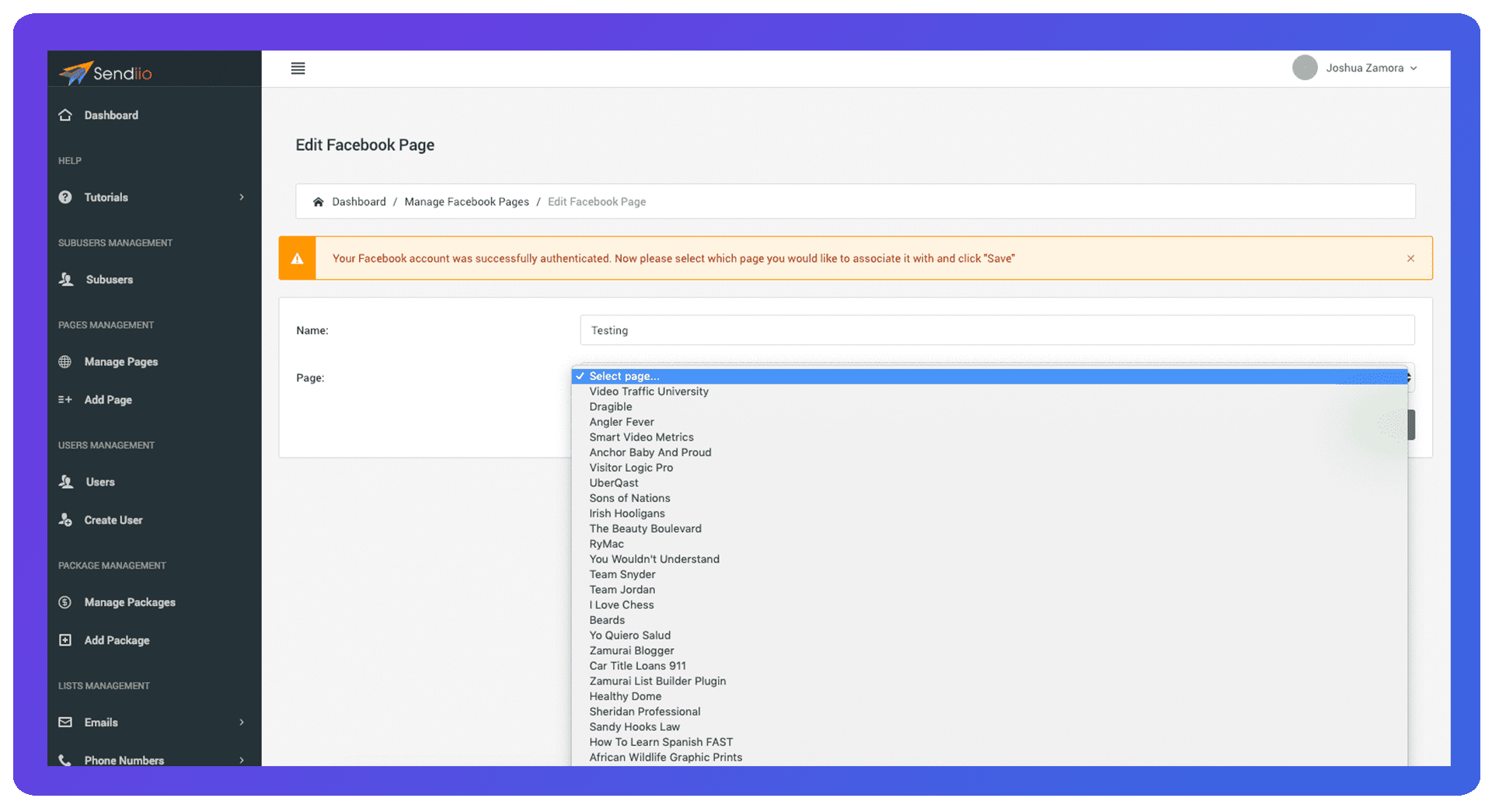
Task: Dismiss the Facebook authentication alert
Action: [x=1410, y=259]
